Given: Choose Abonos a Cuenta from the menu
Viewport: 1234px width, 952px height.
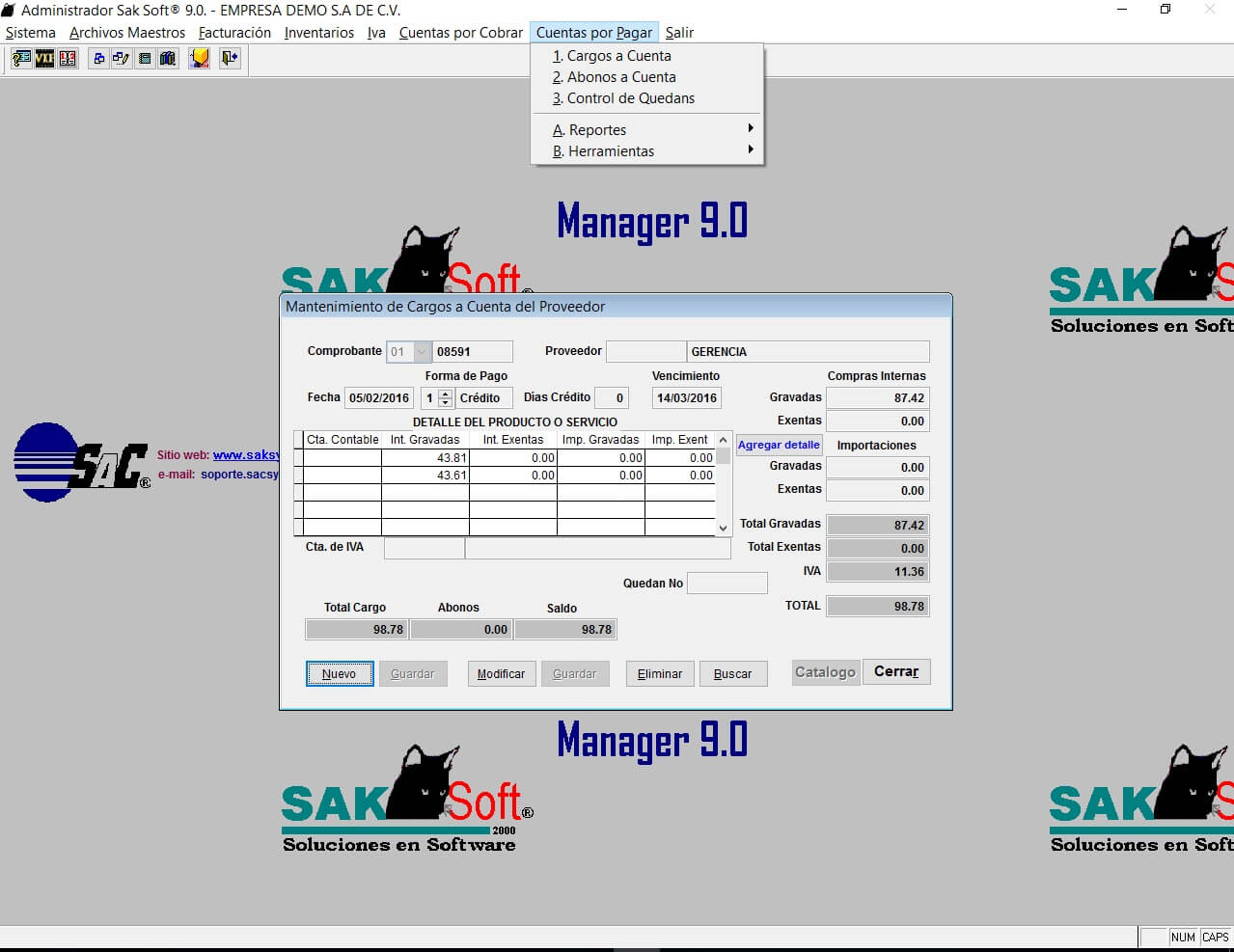Looking at the screenshot, I should pyautogui.click(x=647, y=77).
